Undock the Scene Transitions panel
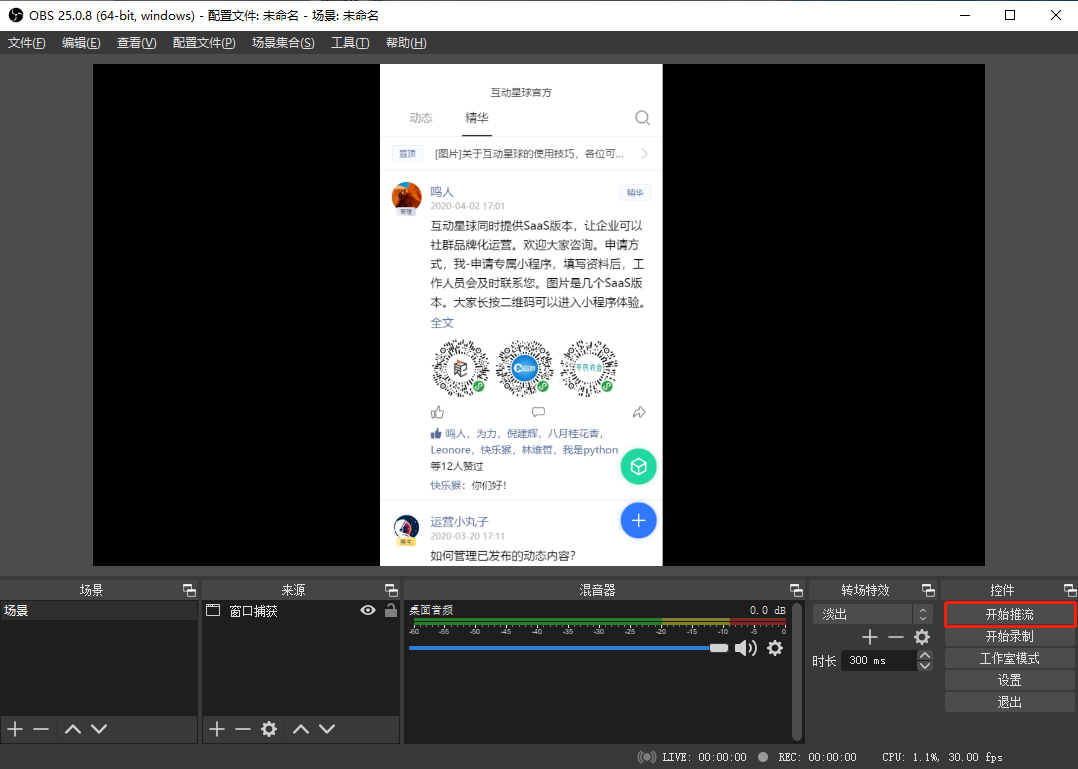Image resolution: width=1078 pixels, height=769 pixels. pos(928,590)
